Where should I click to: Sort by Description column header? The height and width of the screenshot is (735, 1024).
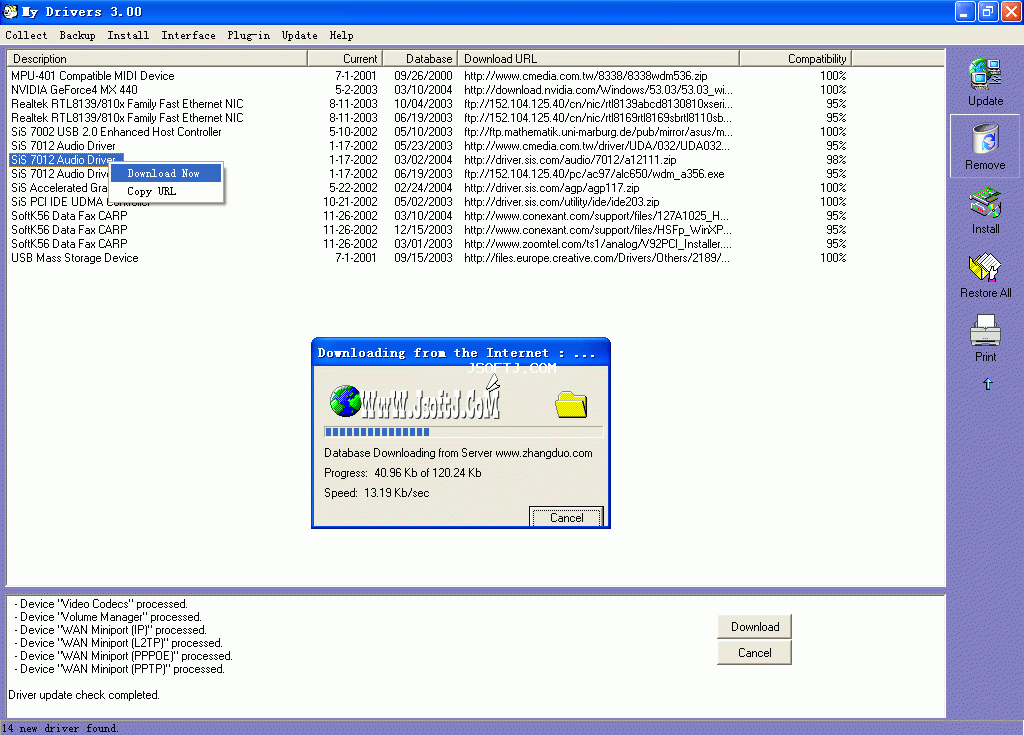coord(157,59)
